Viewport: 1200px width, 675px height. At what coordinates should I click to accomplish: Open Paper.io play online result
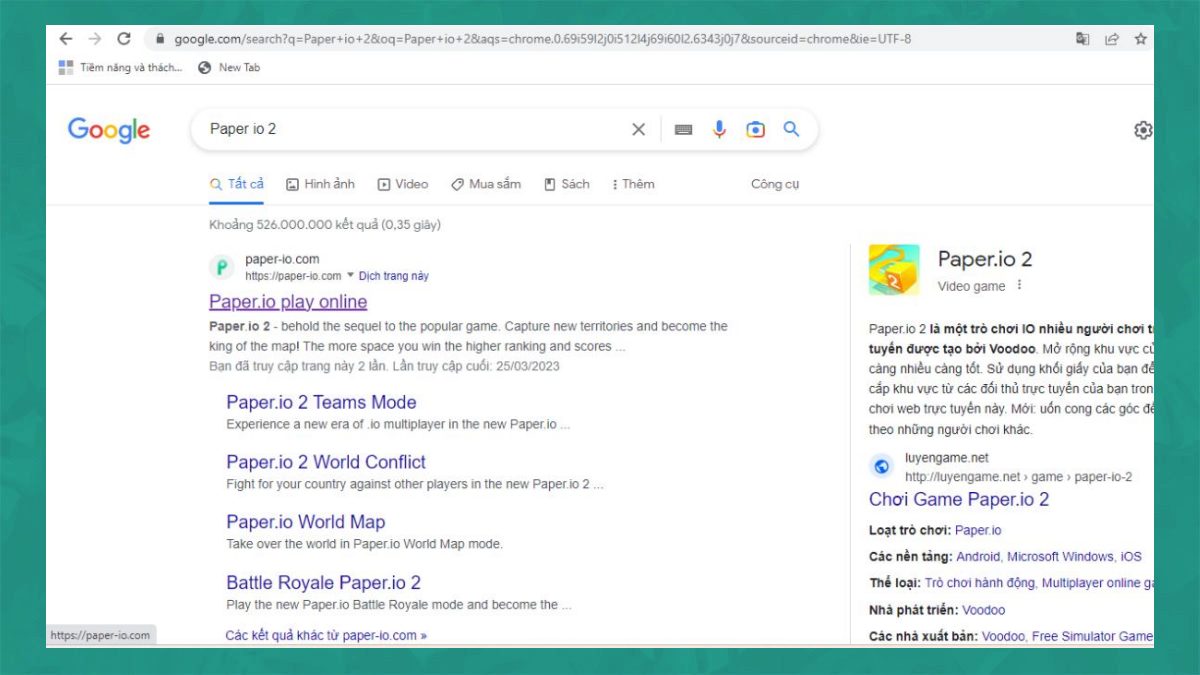(288, 302)
